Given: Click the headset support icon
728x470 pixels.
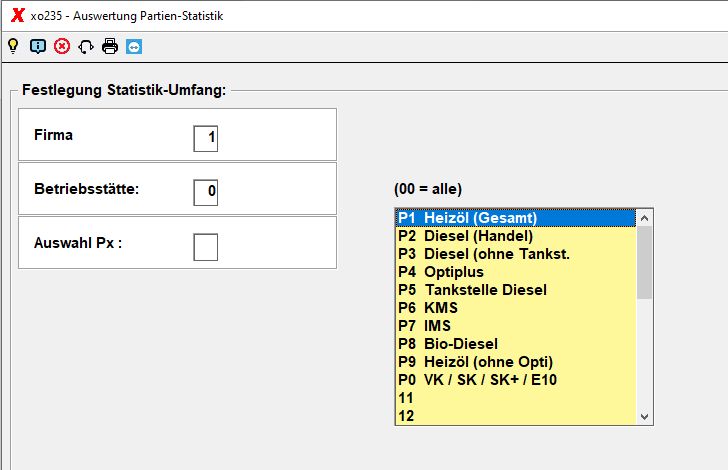Looking at the screenshot, I should tap(86, 47).
